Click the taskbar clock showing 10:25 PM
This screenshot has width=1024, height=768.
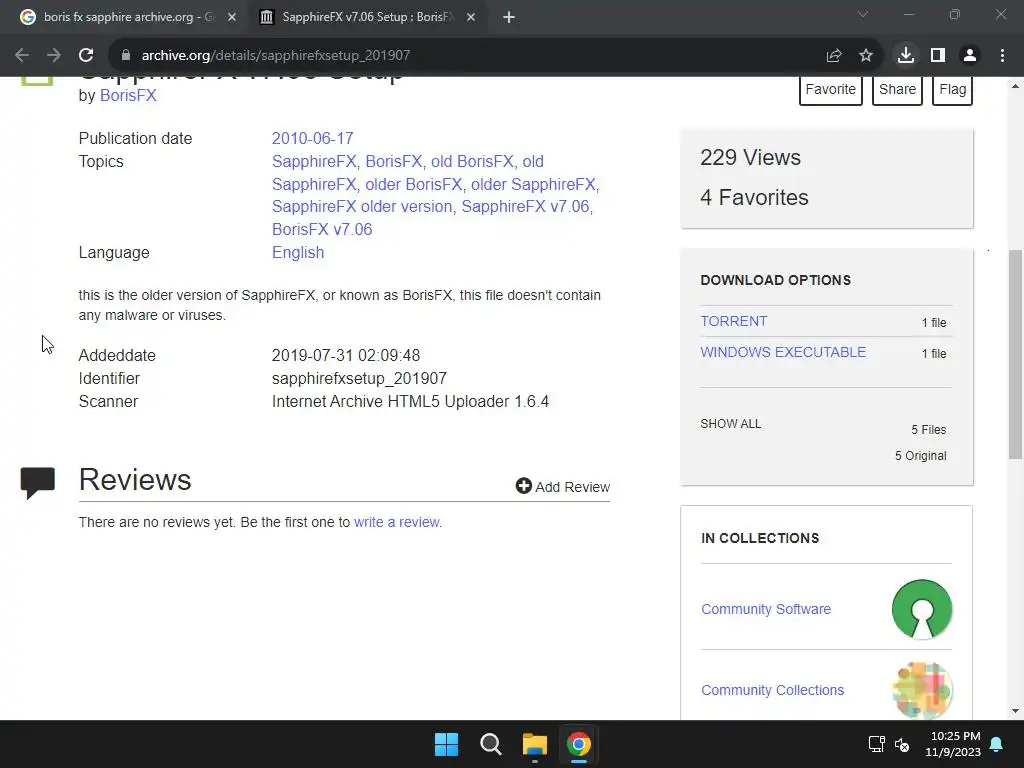coord(953,744)
